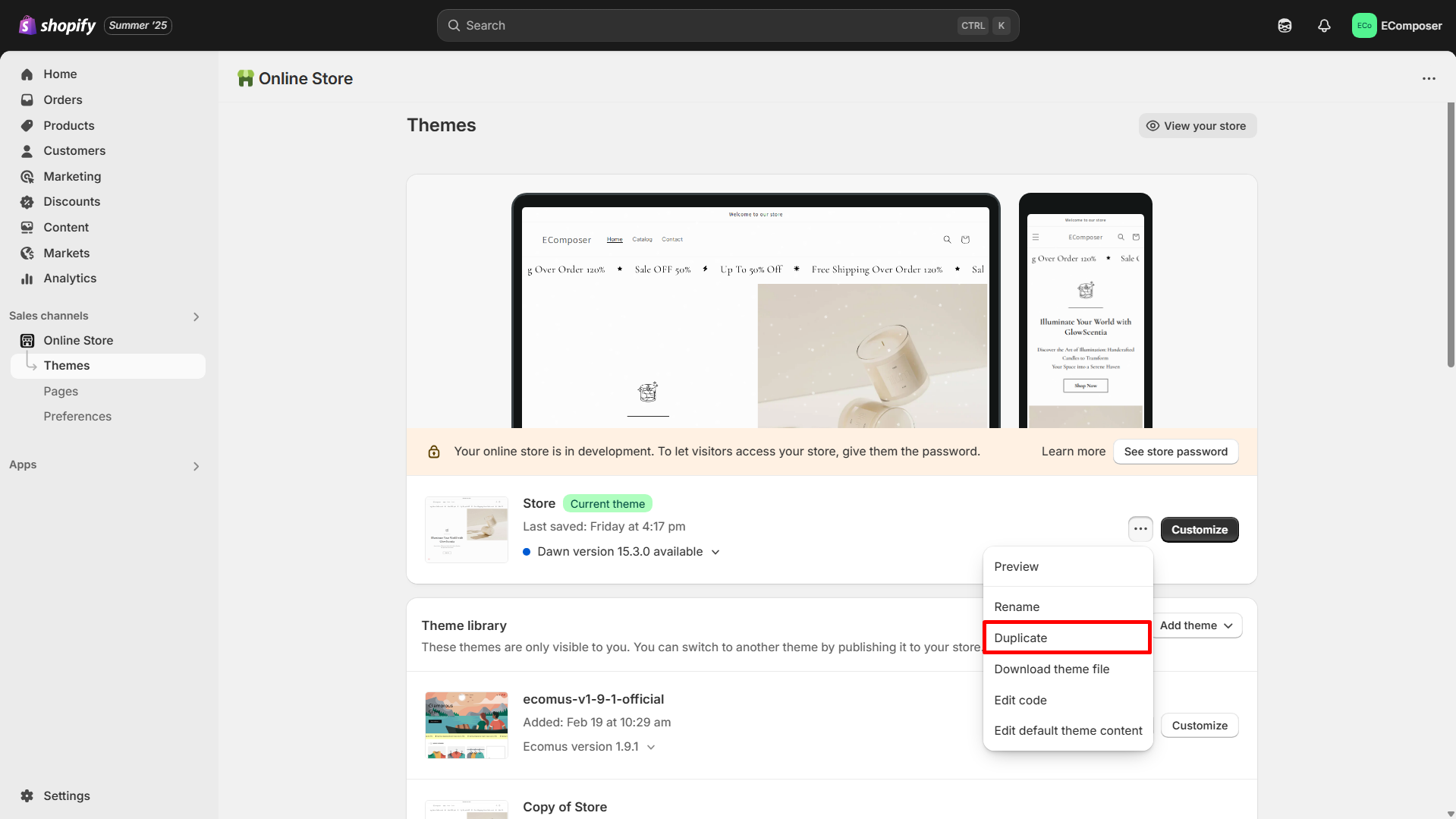The width and height of the screenshot is (1456, 819).
Task: Click the Markets globe icon
Action: 27,254
